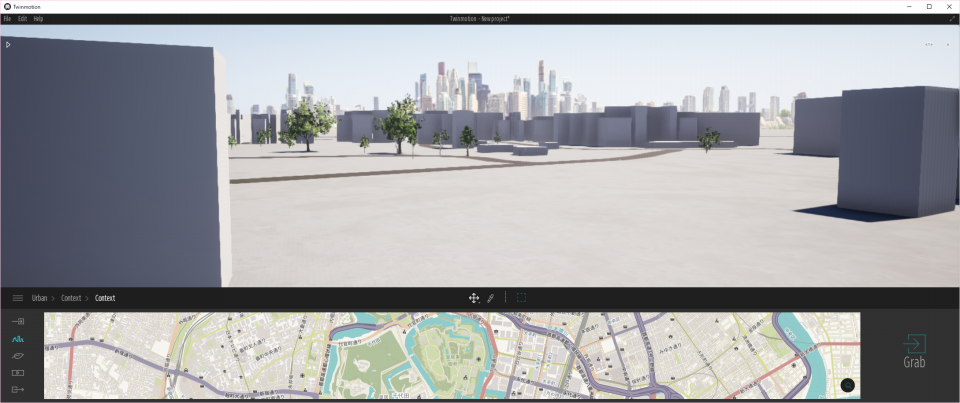
Task: Select the material picker eyedropper tool
Action: 491,298
